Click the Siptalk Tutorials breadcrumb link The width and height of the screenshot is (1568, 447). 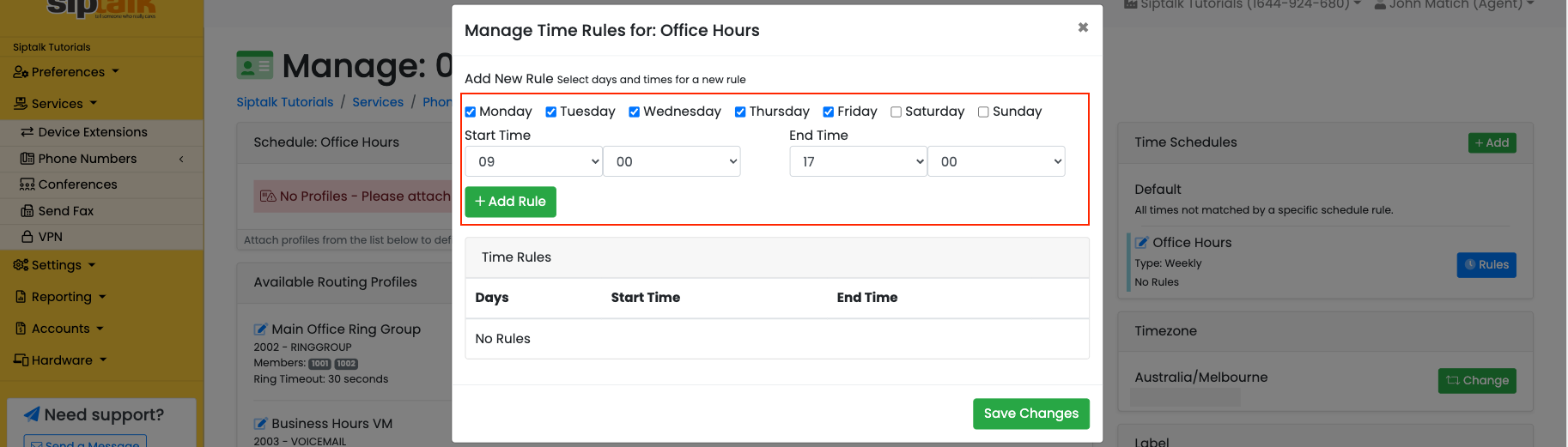tap(284, 102)
